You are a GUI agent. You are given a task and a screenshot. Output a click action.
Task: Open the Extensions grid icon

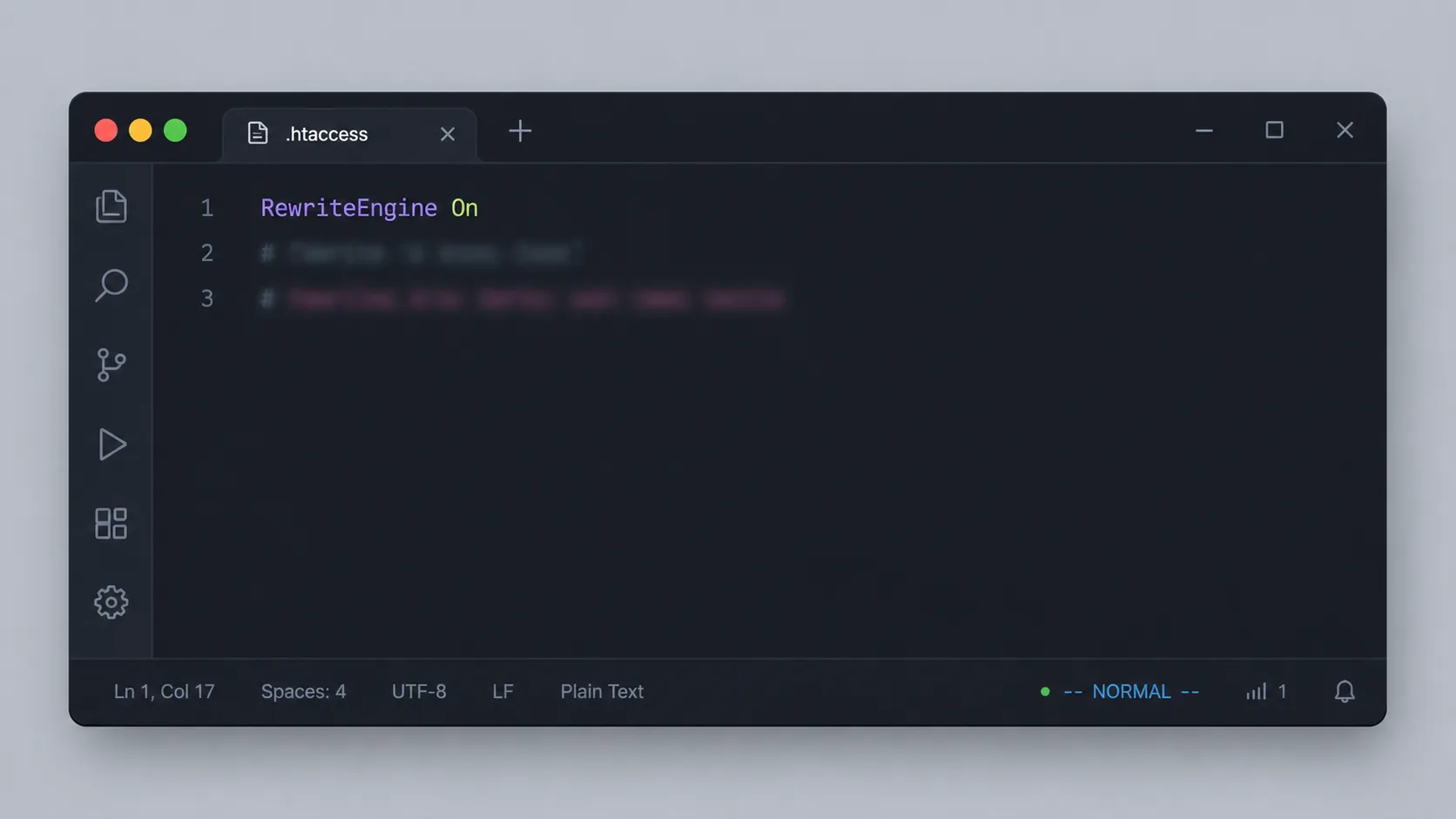click(x=111, y=523)
